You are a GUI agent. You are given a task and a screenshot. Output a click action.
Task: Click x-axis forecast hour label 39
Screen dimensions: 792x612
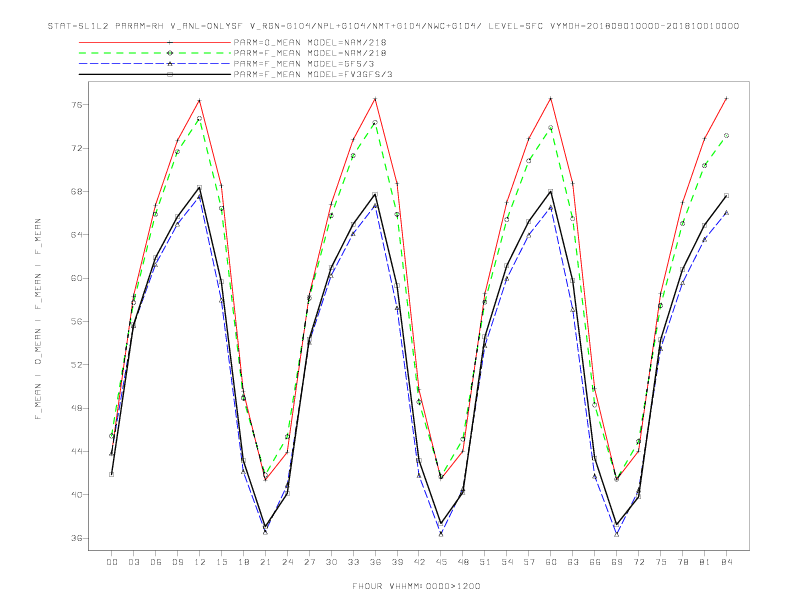397,562
